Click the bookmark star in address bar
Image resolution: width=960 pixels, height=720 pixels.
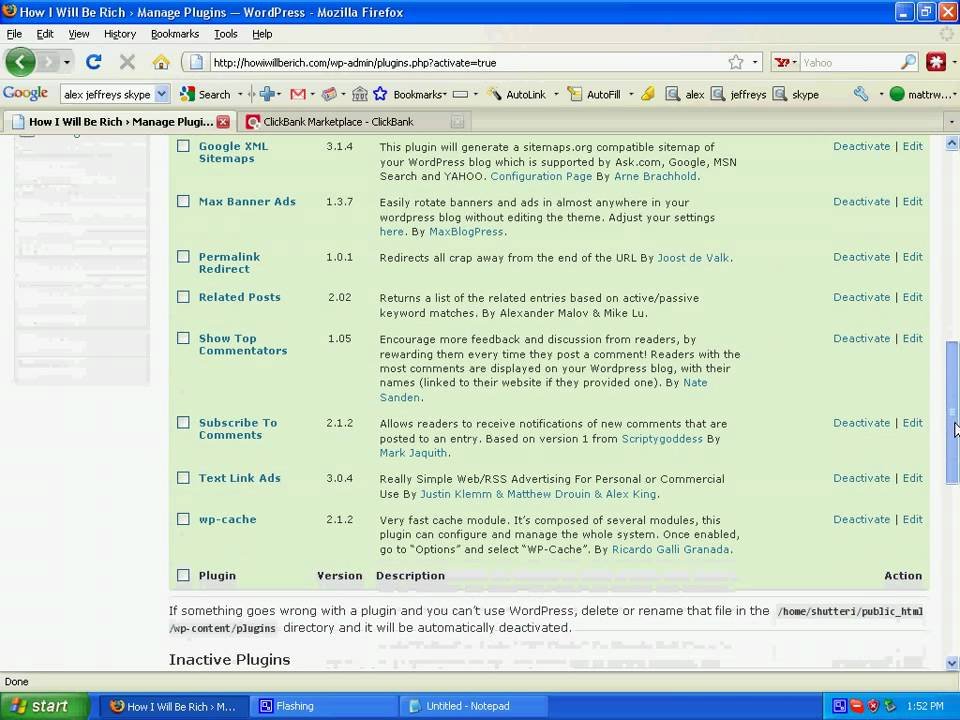coord(736,62)
